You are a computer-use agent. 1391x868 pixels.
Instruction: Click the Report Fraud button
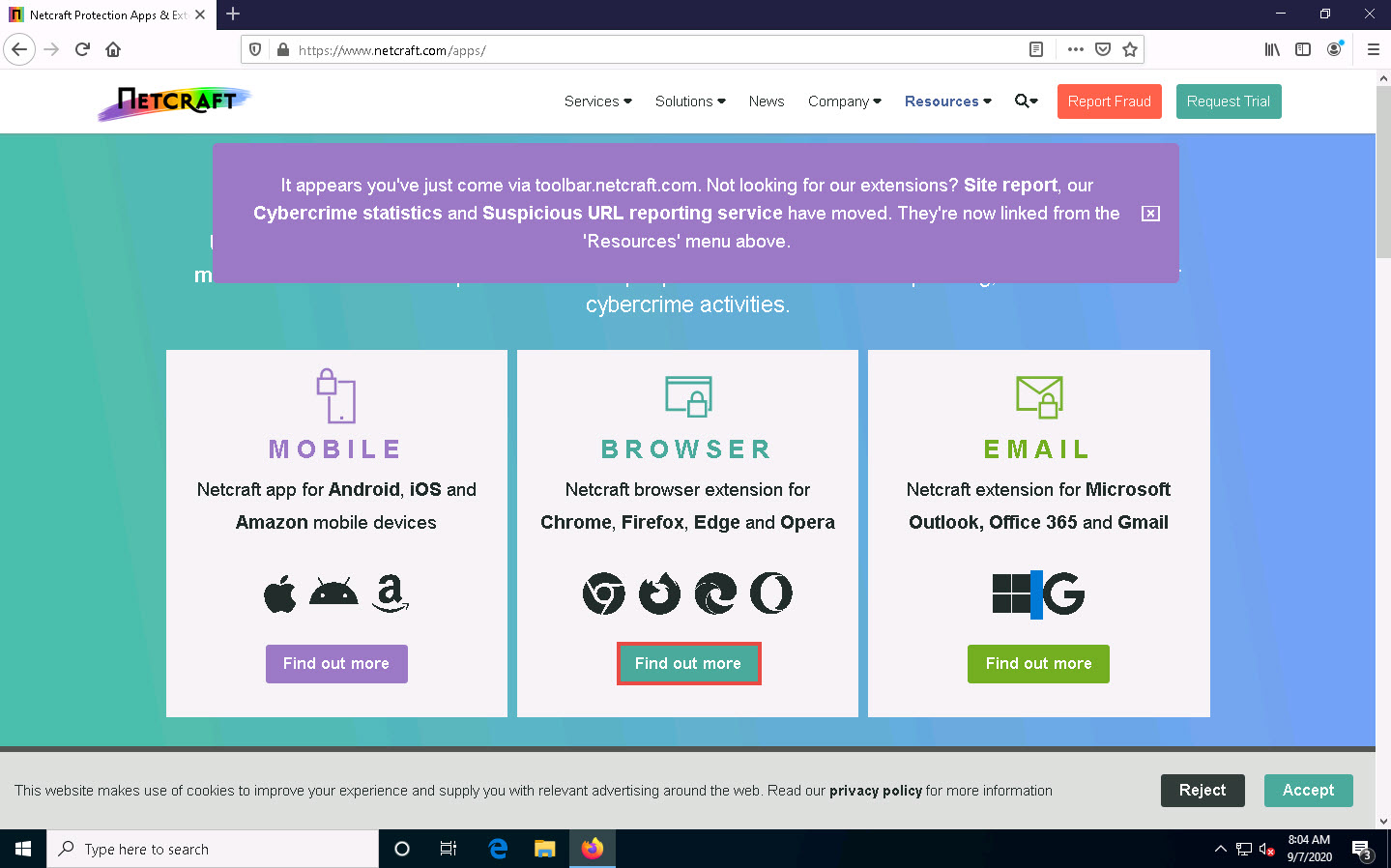(1109, 101)
